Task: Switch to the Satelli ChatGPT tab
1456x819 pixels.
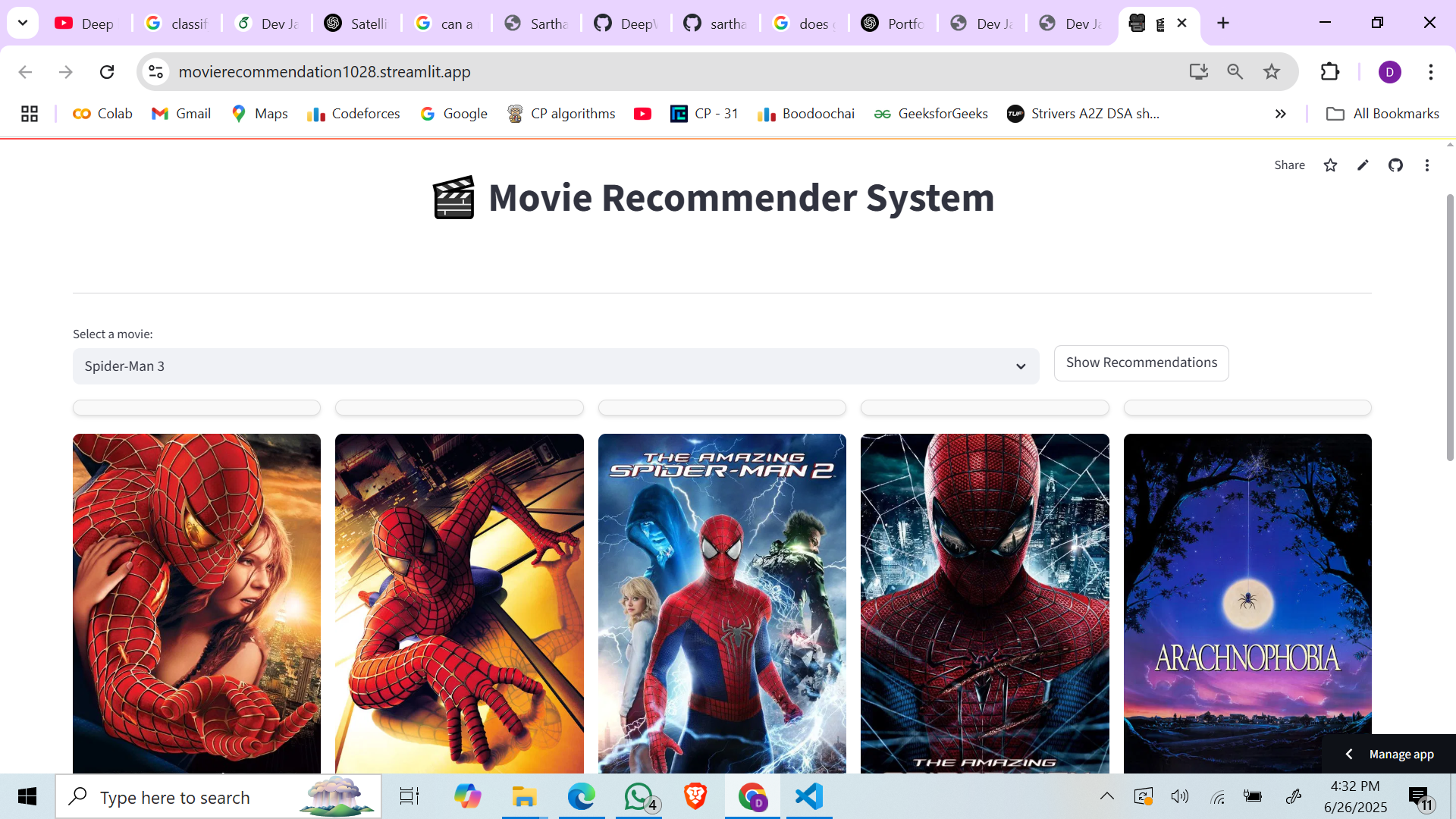Action: (x=356, y=24)
